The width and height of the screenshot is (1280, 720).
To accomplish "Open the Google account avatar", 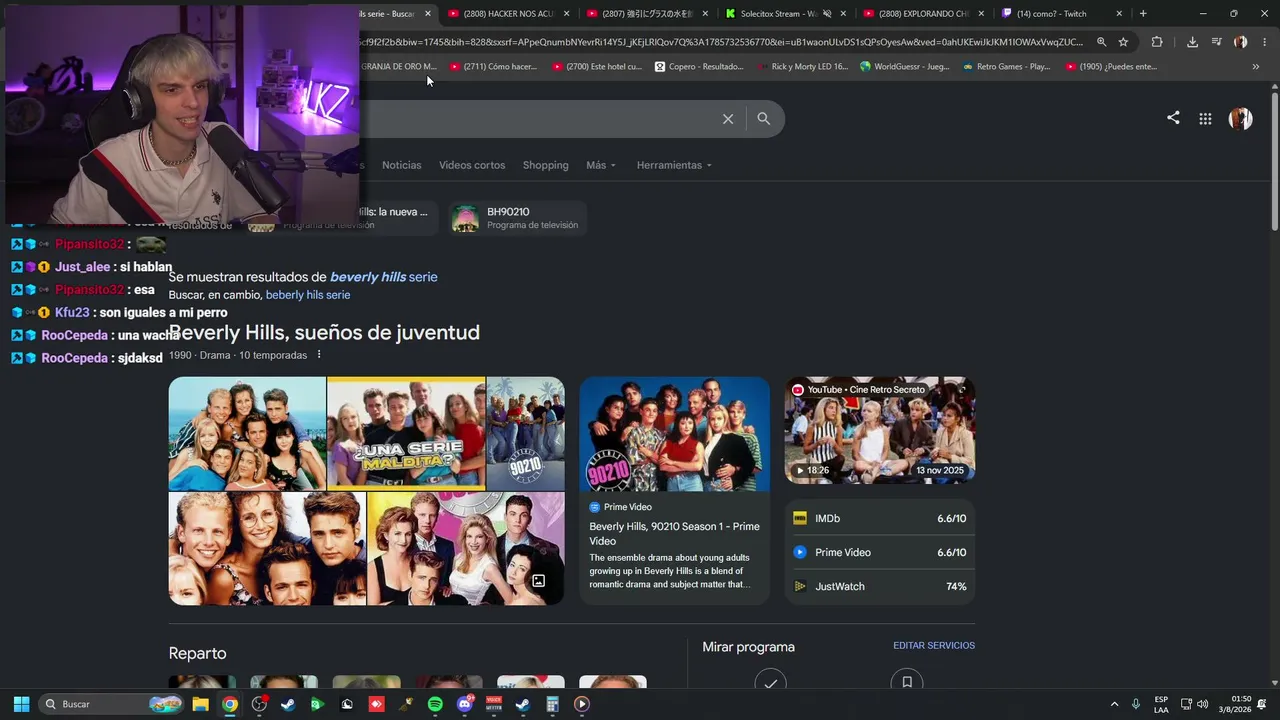I will click(x=1240, y=118).
